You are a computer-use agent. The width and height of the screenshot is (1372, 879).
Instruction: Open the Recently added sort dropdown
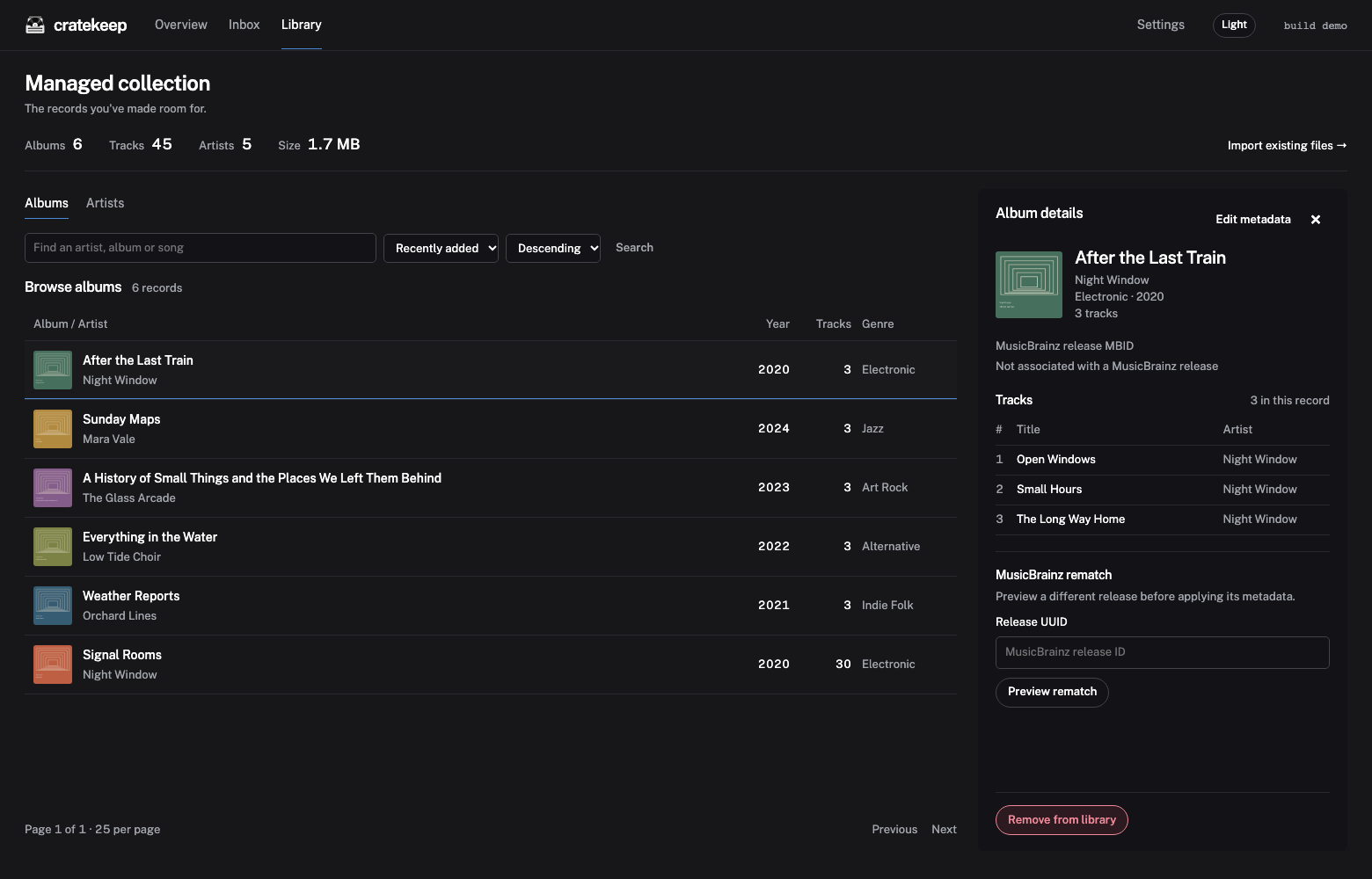(x=442, y=248)
